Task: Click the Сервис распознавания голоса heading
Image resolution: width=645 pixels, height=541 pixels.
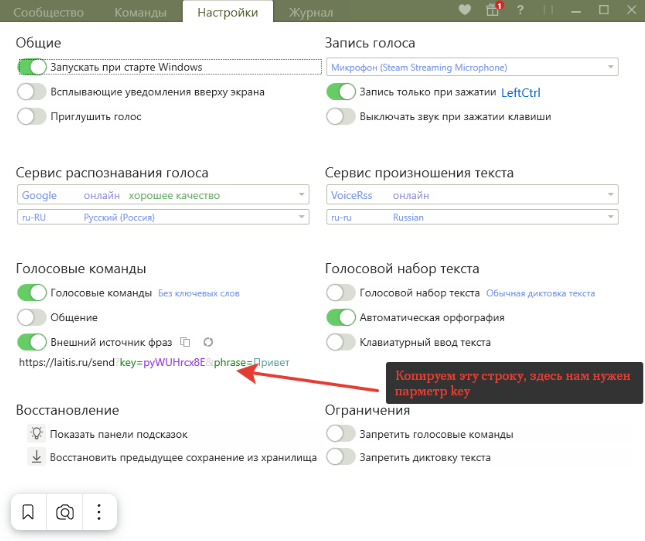Action: pos(112,173)
